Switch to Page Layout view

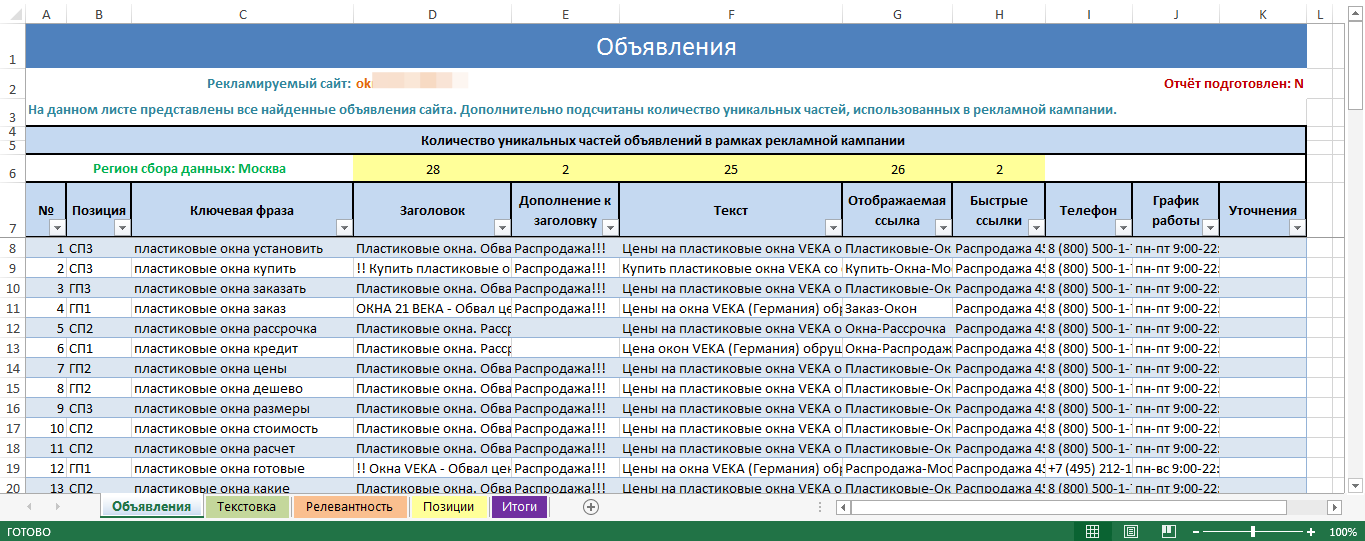point(1130,531)
